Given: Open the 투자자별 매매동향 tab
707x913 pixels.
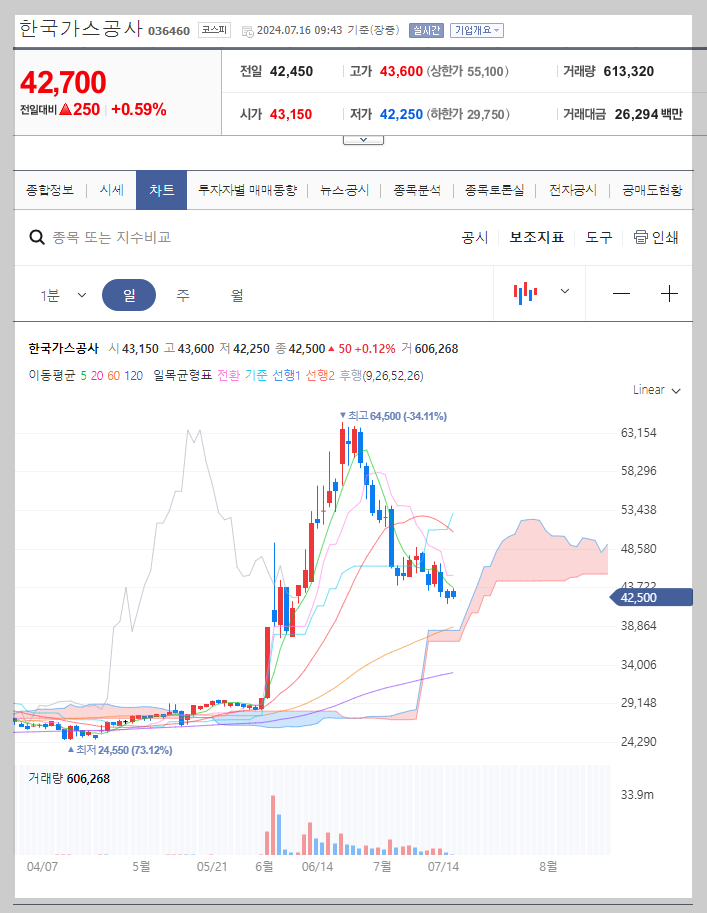Looking at the screenshot, I should 248,190.
